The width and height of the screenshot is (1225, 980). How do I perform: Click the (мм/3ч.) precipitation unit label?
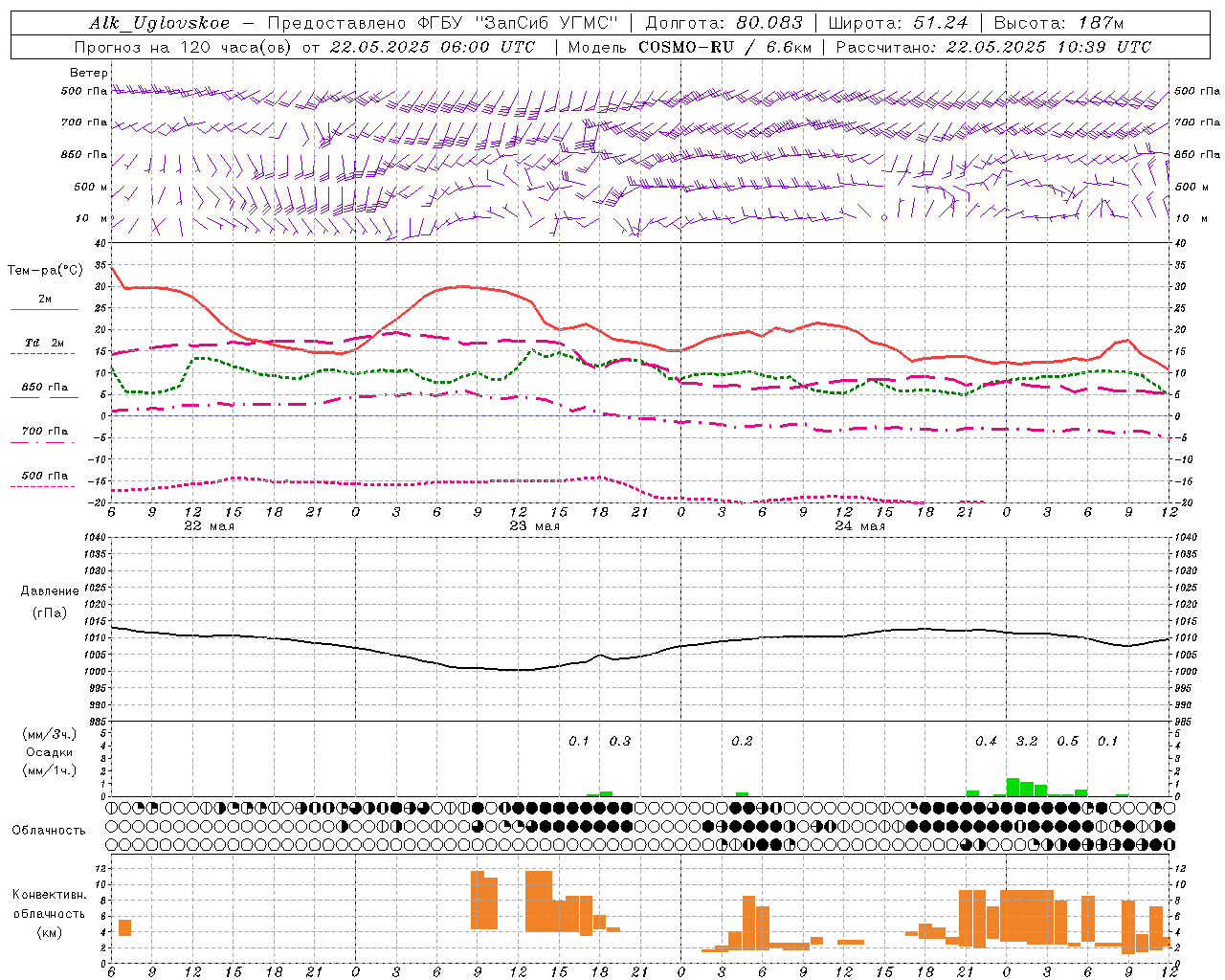click(49, 734)
